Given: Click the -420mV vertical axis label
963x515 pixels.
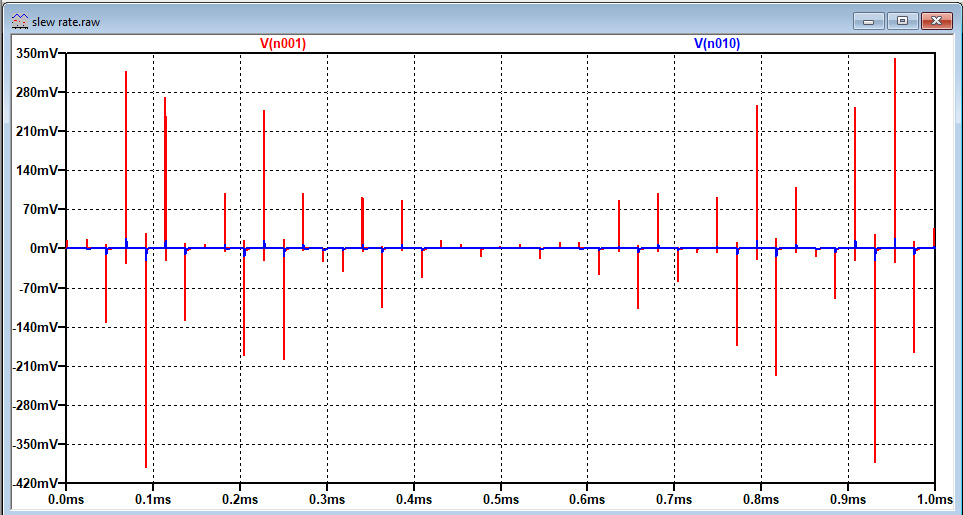Looking at the screenshot, I should (35, 484).
